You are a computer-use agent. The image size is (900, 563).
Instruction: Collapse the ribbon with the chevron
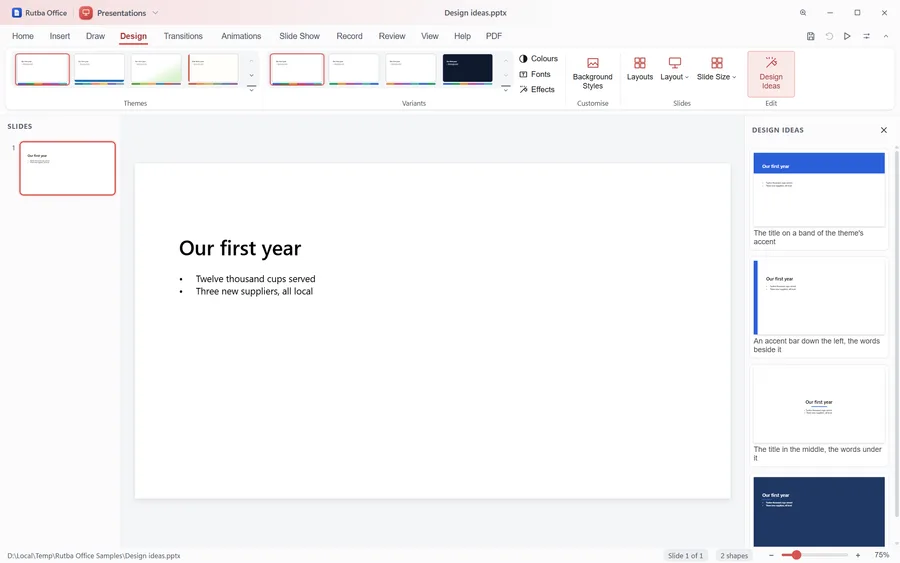click(x=886, y=36)
